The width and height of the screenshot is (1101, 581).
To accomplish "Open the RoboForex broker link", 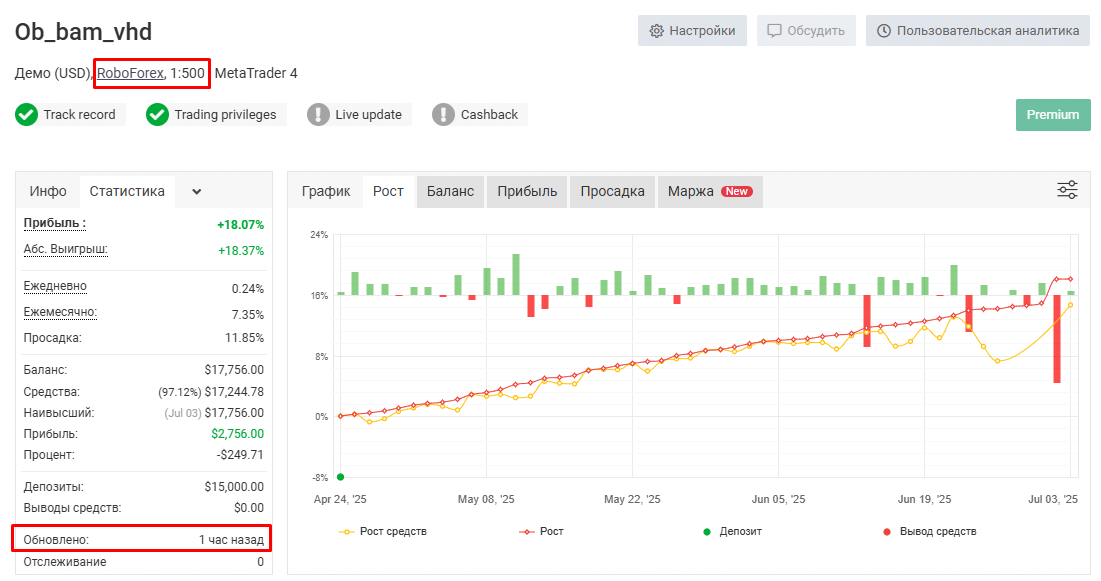I will click(130, 73).
